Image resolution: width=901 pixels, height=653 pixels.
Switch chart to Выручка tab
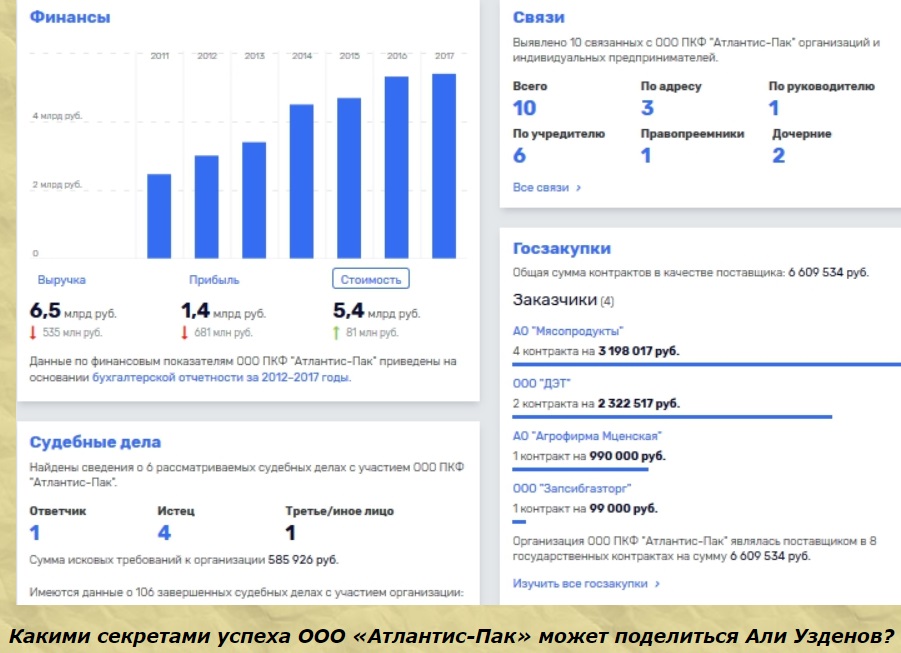(x=61, y=280)
